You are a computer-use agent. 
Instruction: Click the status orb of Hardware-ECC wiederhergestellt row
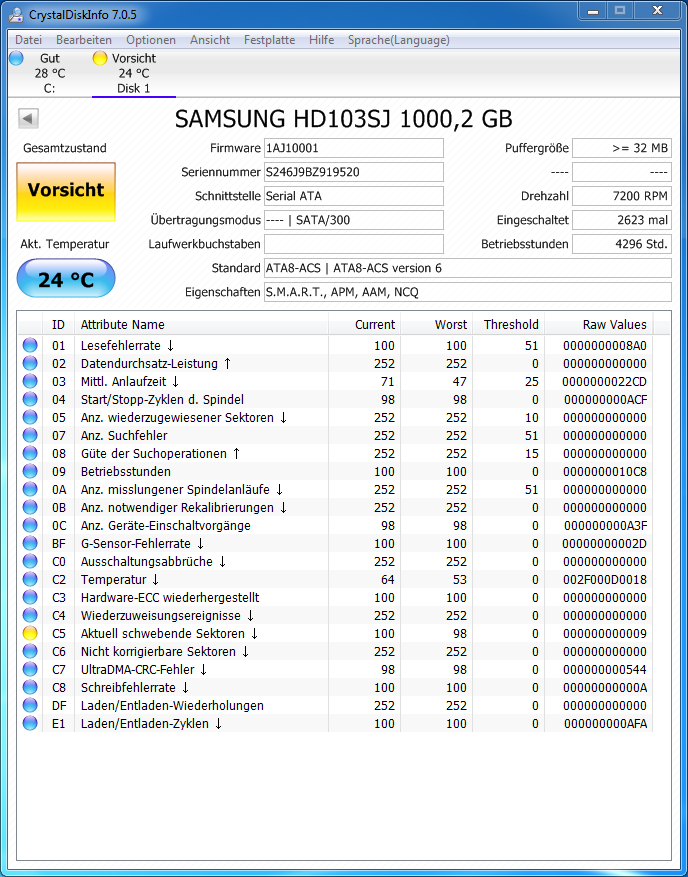[30, 597]
